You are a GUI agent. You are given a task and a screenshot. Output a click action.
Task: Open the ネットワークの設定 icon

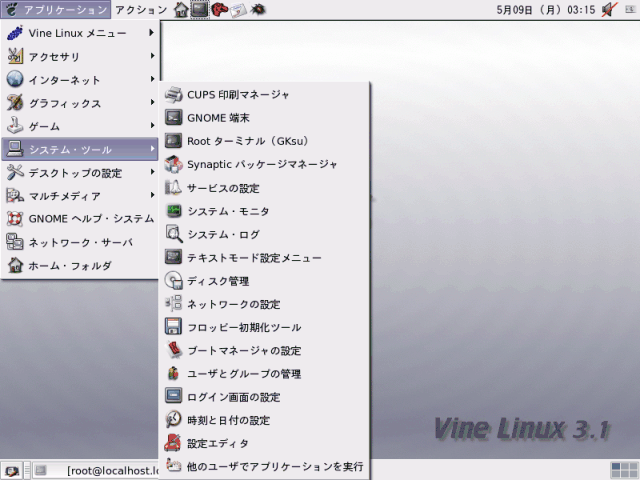(x=173, y=304)
